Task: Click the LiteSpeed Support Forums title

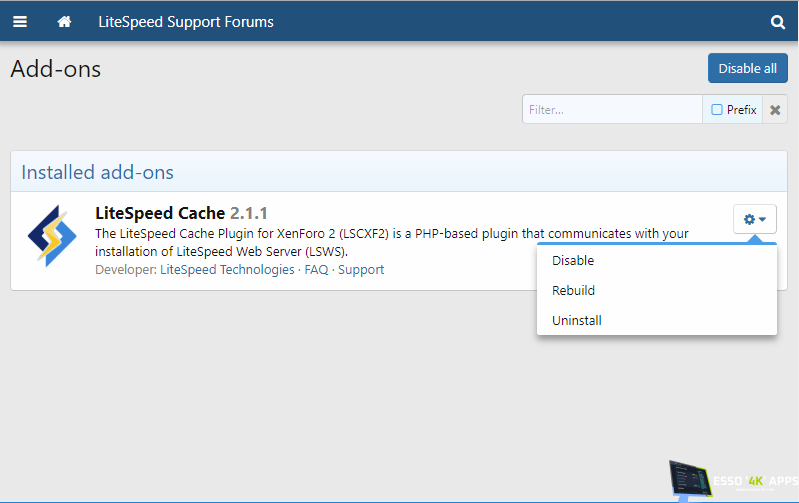Action: click(x=186, y=21)
